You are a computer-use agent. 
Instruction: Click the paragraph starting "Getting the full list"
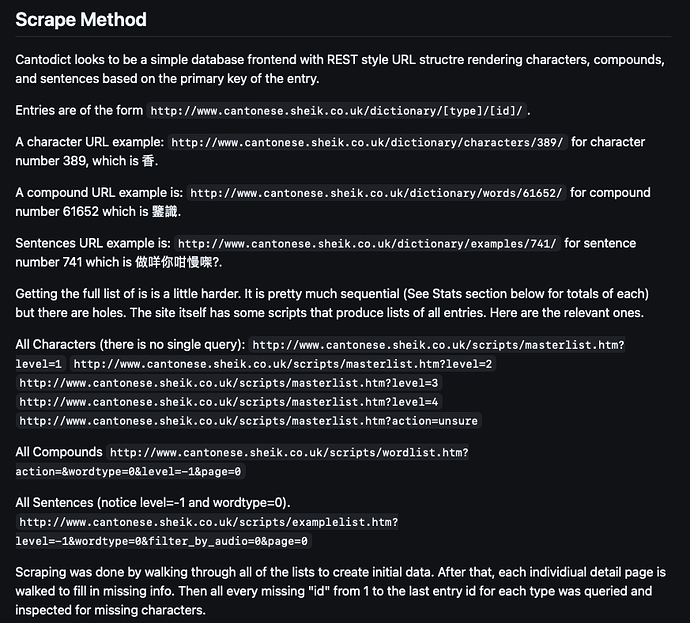click(x=330, y=303)
